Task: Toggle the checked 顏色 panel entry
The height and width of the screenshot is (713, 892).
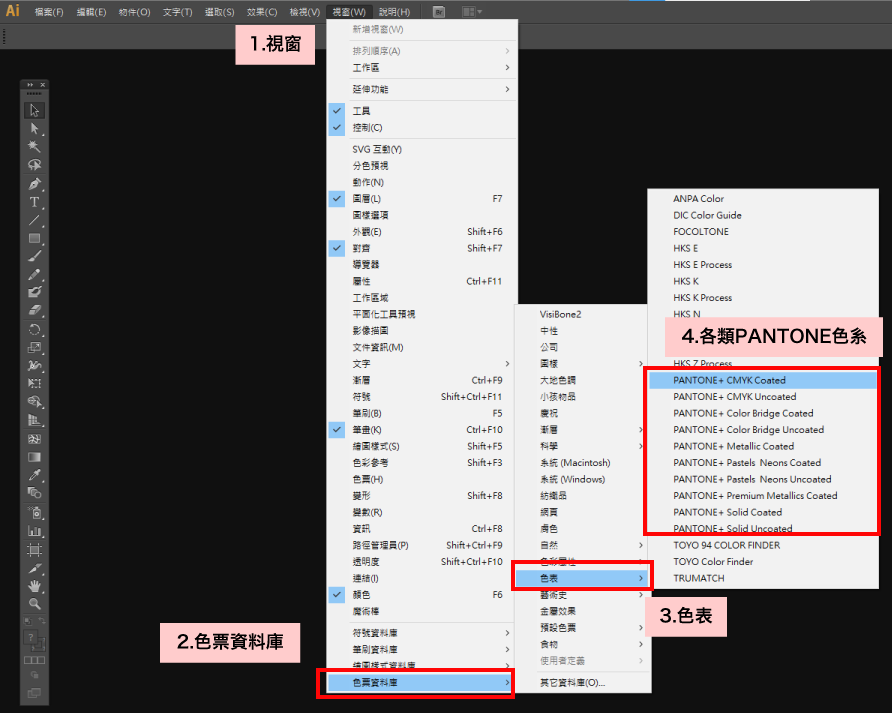Action: point(423,595)
